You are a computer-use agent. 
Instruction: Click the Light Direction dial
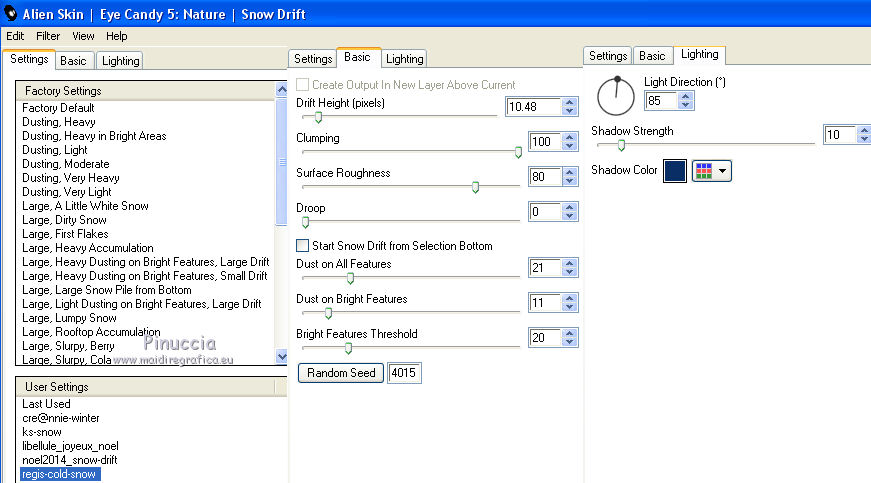click(x=615, y=96)
